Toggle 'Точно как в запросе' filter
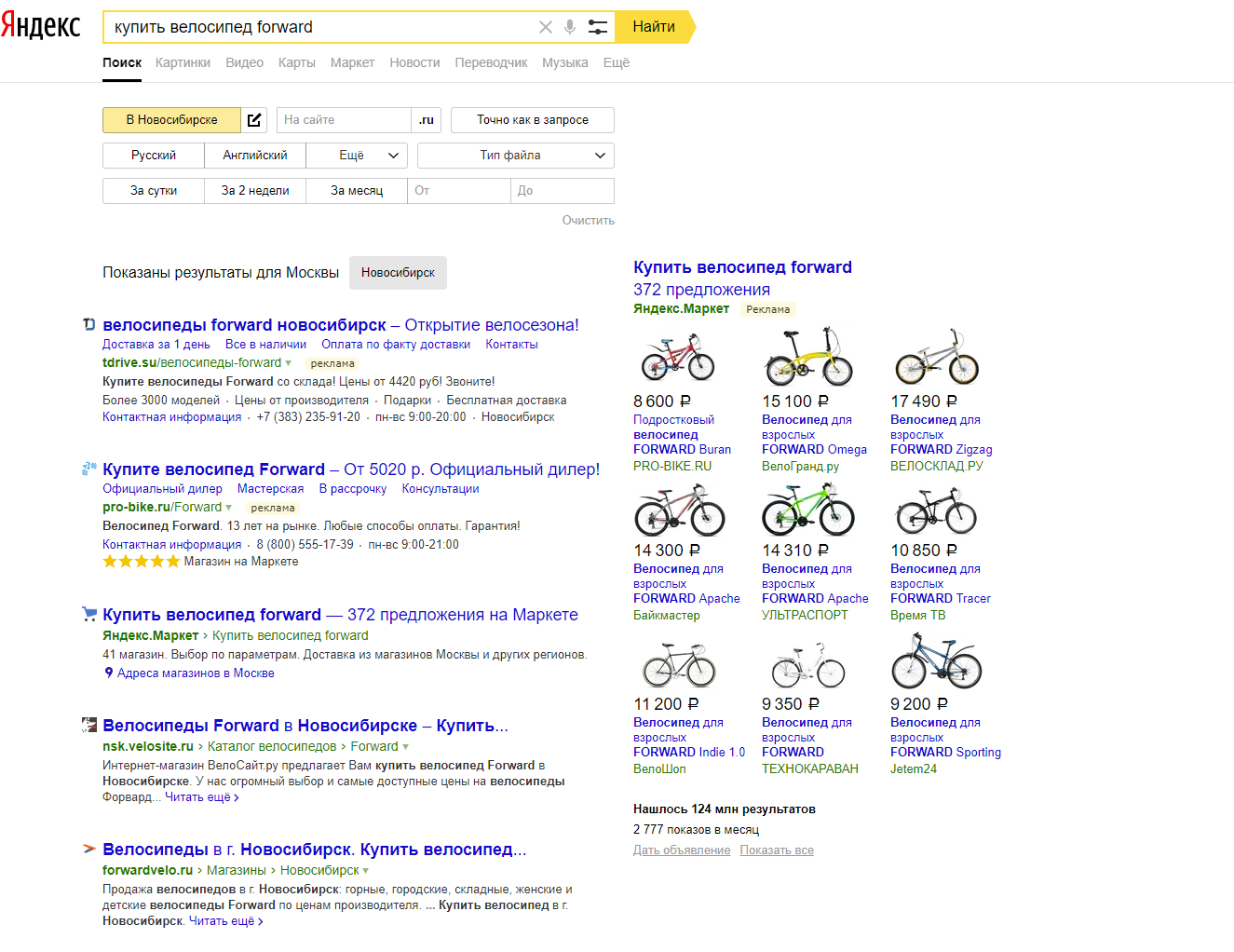 pyautogui.click(x=533, y=120)
